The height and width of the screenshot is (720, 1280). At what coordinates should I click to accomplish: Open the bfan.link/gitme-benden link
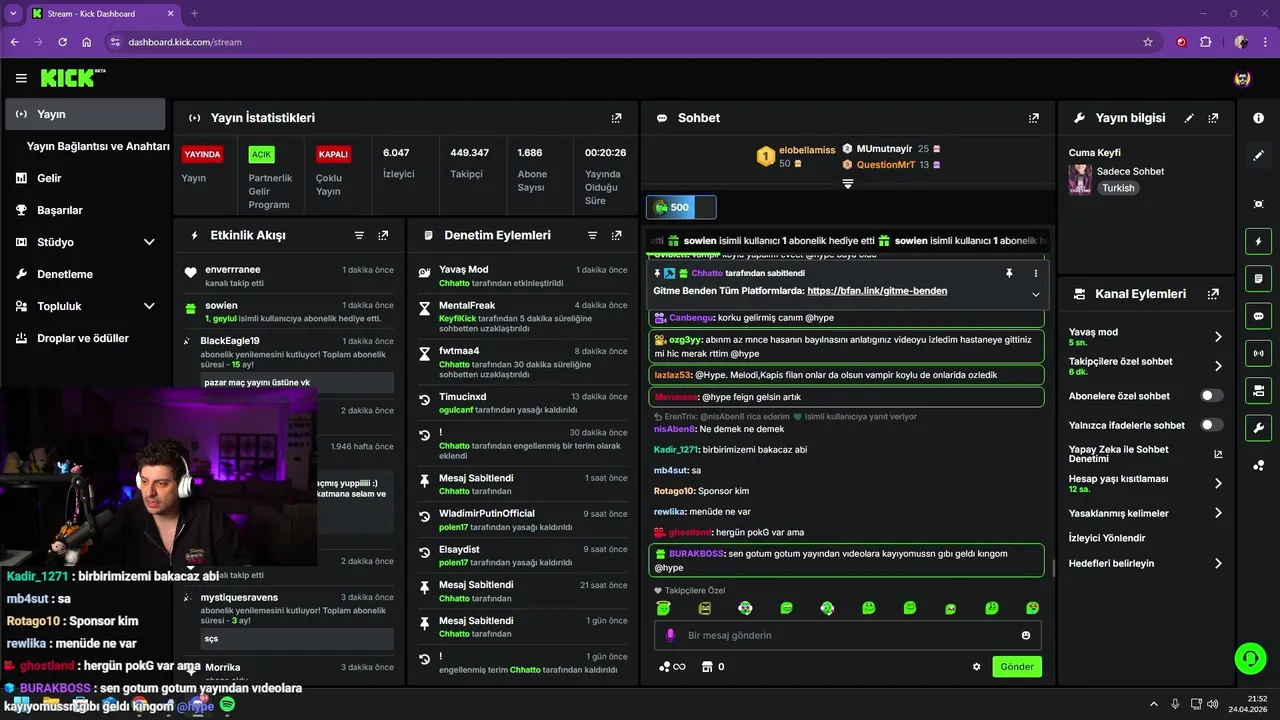877,291
